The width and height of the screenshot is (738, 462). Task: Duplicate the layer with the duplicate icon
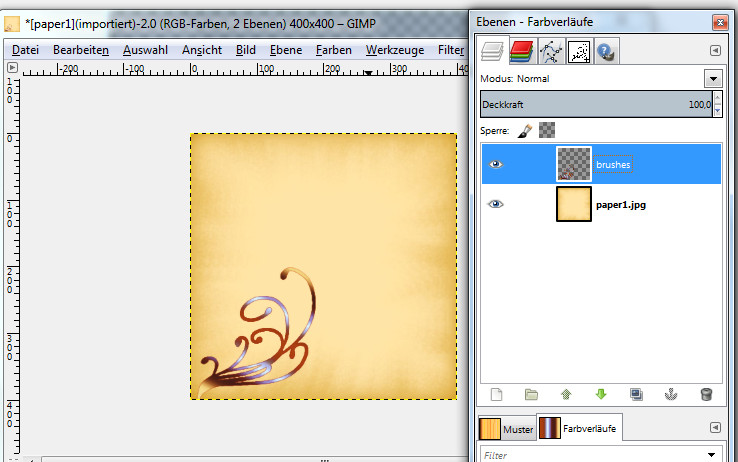click(636, 394)
